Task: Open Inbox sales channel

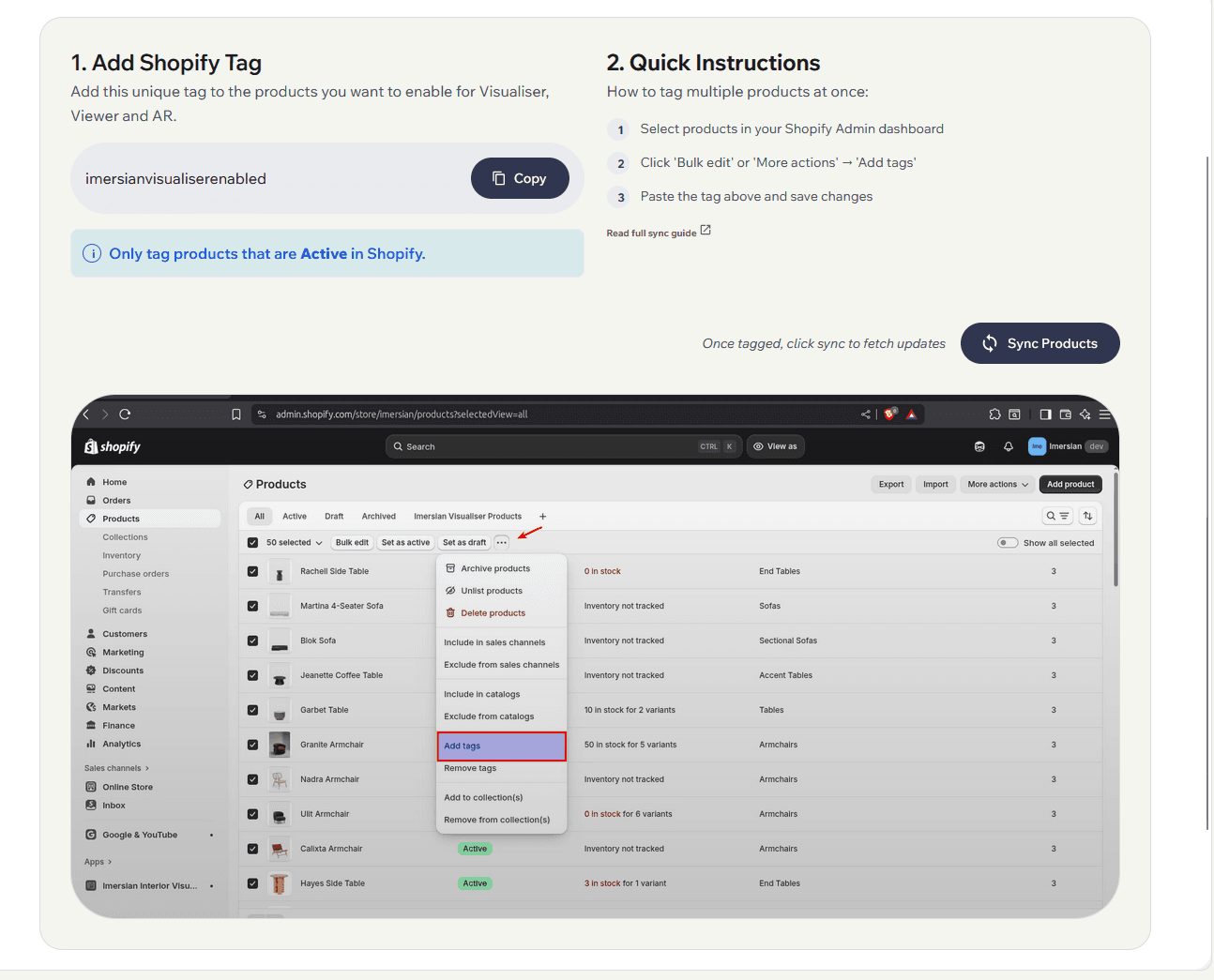Action: [114, 805]
